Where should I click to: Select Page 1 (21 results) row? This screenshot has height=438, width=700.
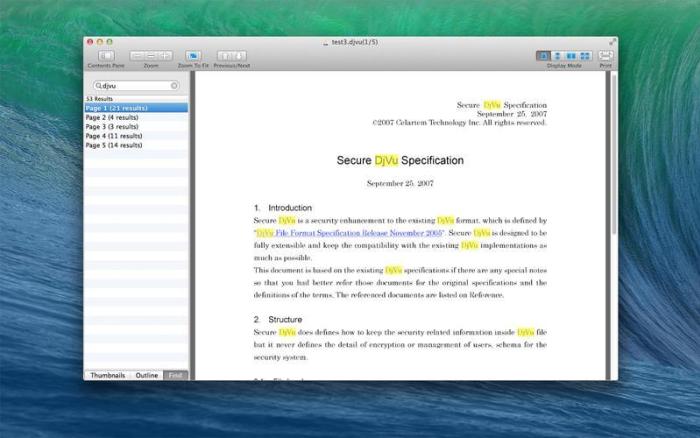pyautogui.click(x=136, y=108)
